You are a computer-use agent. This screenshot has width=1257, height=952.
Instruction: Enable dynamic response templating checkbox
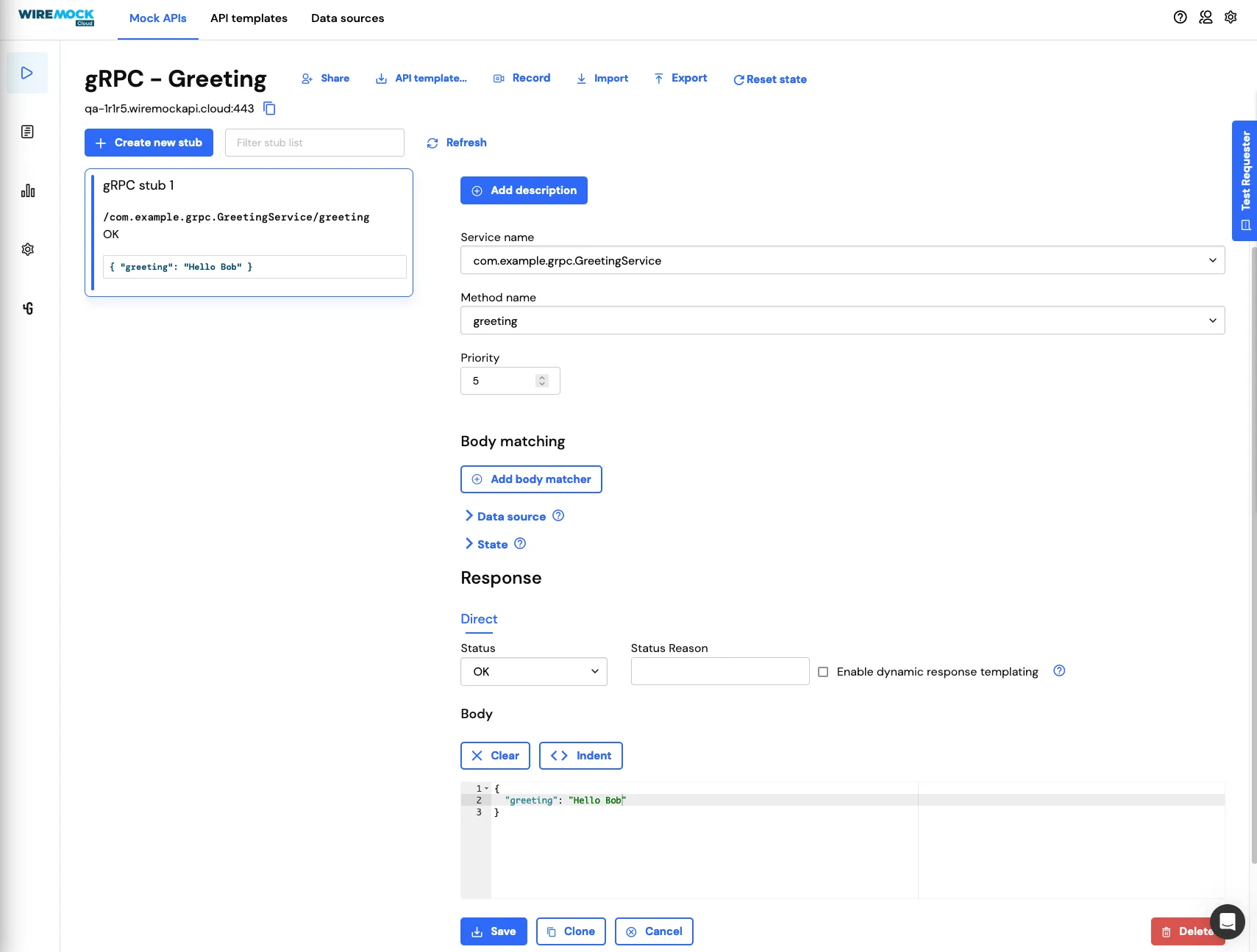click(823, 672)
